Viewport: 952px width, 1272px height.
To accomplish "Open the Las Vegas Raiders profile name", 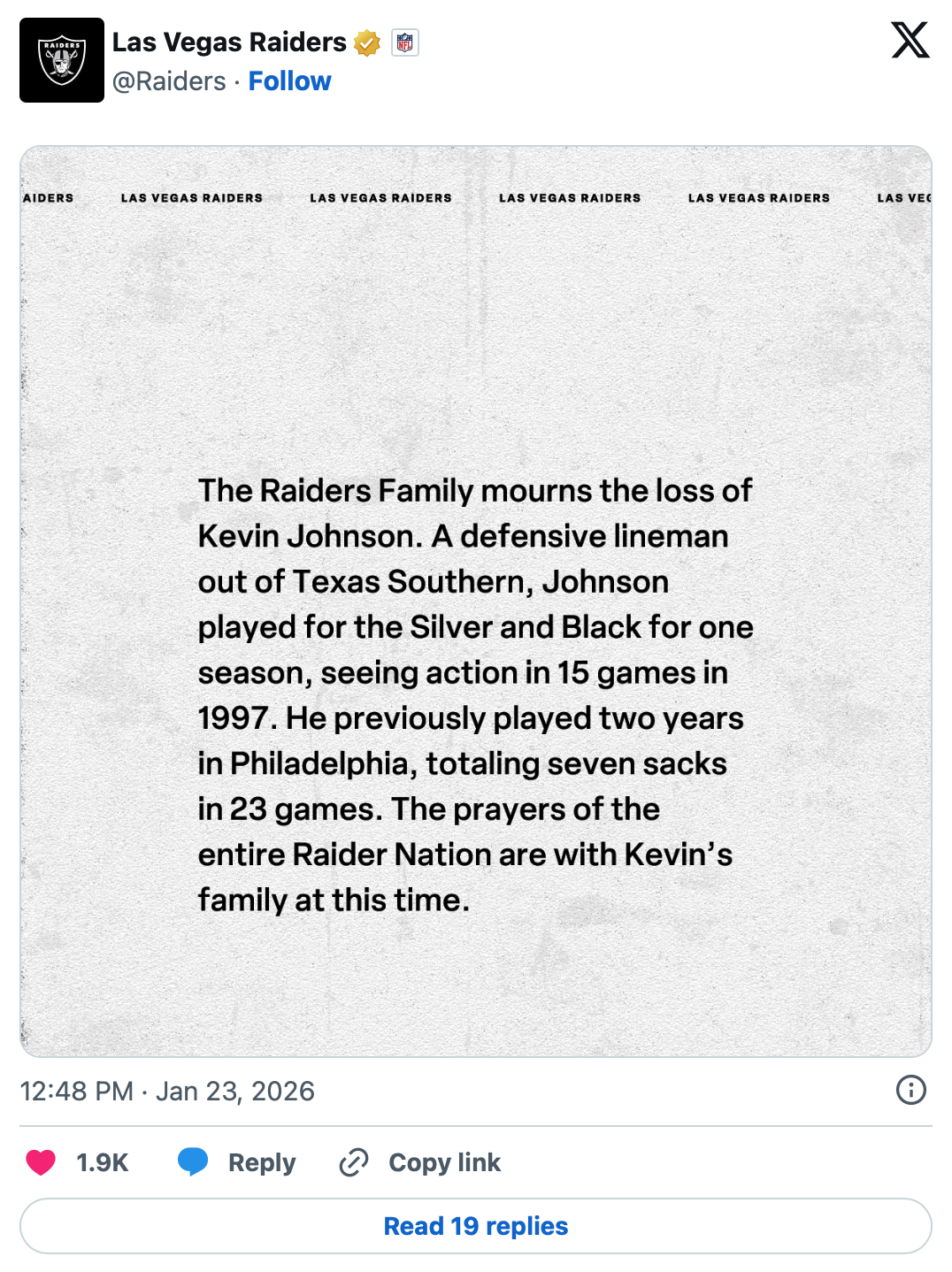I will pos(229,42).
